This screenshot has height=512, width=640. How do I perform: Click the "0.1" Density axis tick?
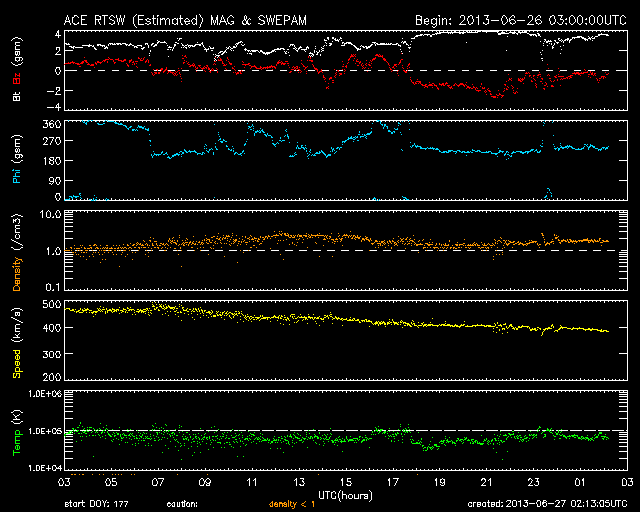pyautogui.click(x=53, y=287)
